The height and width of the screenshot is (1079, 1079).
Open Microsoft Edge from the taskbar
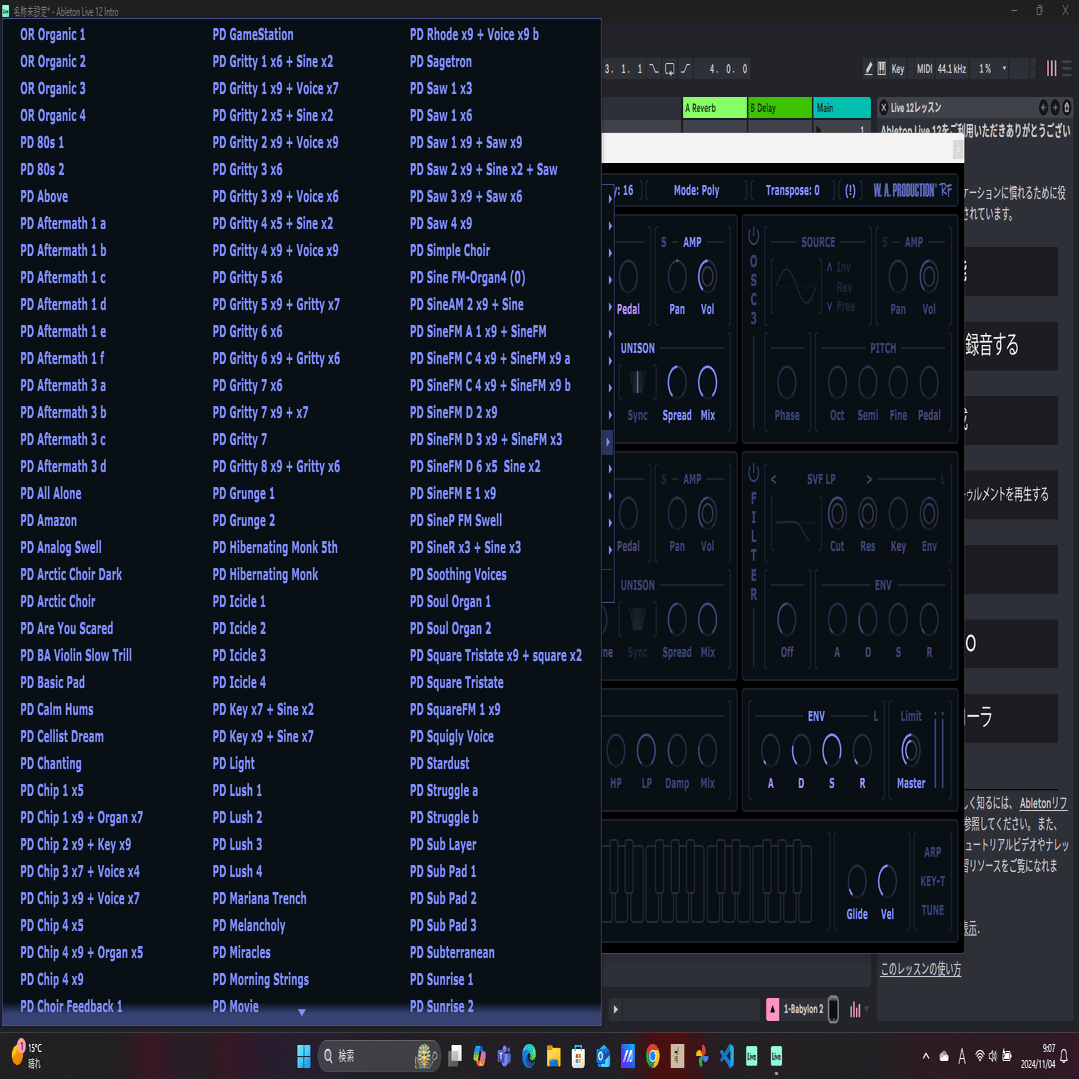click(528, 1056)
